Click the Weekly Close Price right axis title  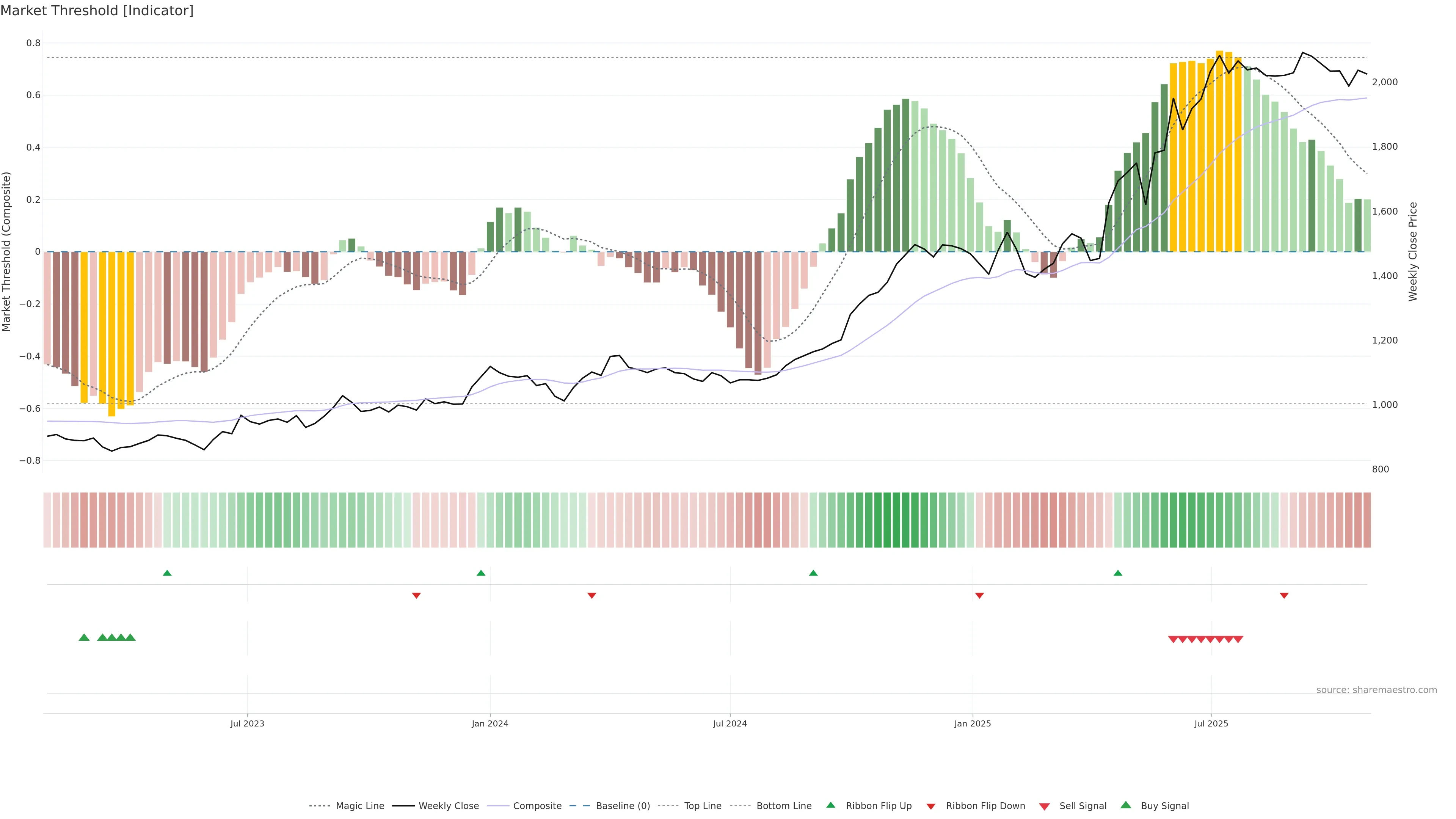[x=1413, y=251]
